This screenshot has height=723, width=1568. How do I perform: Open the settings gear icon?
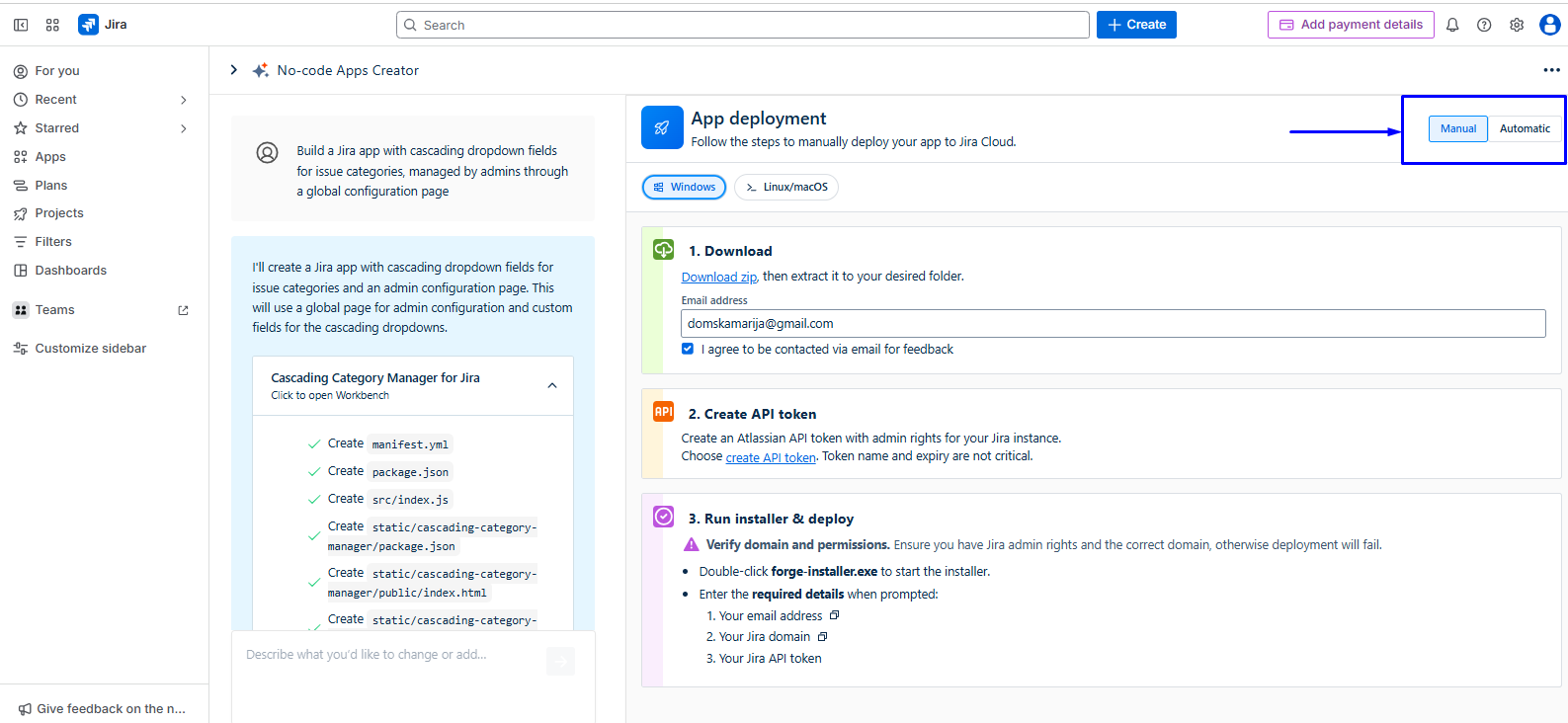(1517, 25)
